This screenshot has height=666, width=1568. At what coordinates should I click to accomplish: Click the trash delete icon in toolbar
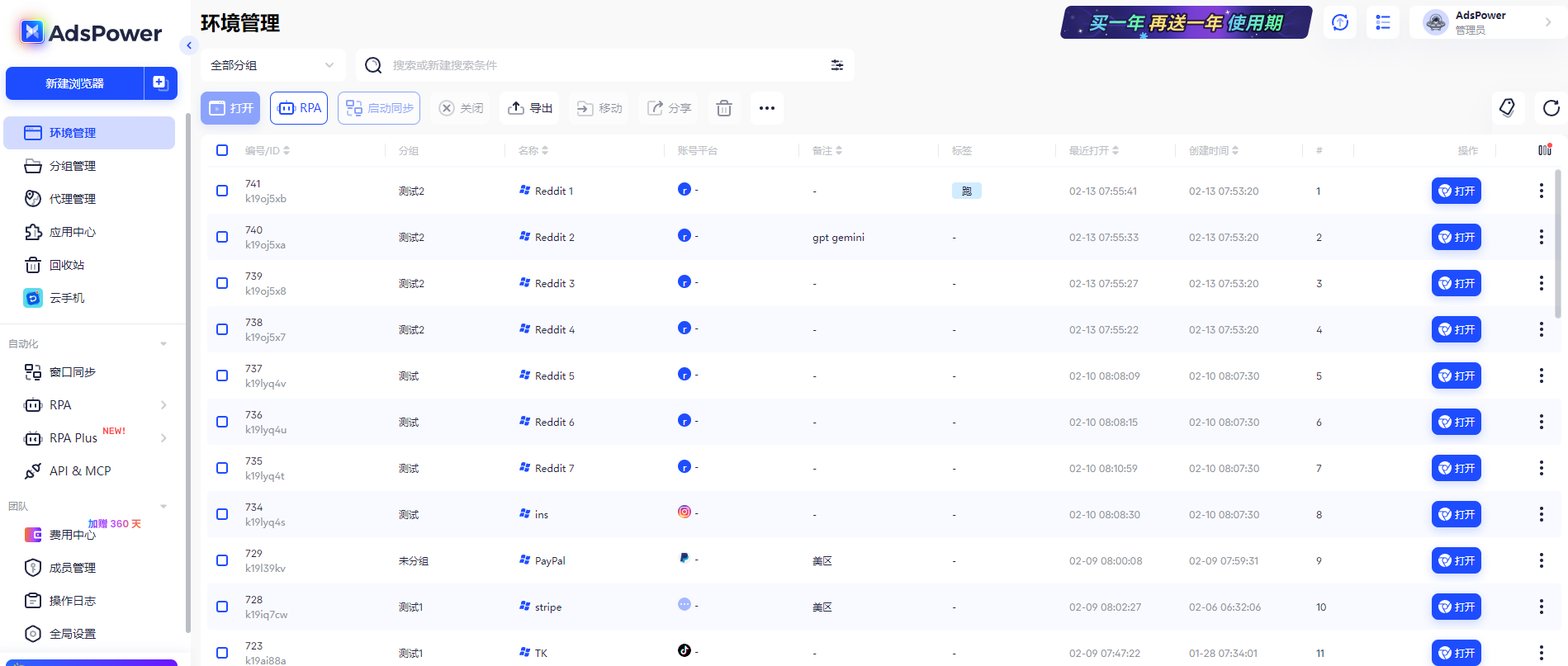(724, 108)
